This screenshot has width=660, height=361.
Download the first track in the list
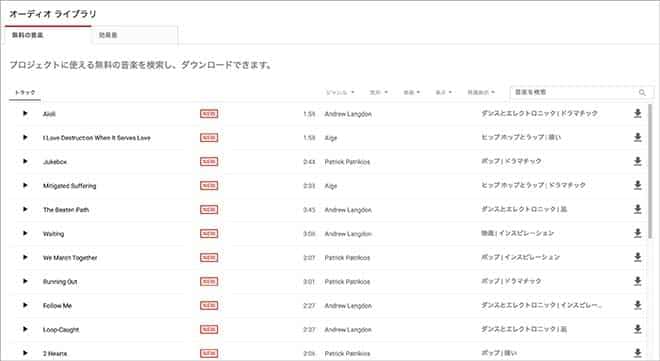coord(638,113)
